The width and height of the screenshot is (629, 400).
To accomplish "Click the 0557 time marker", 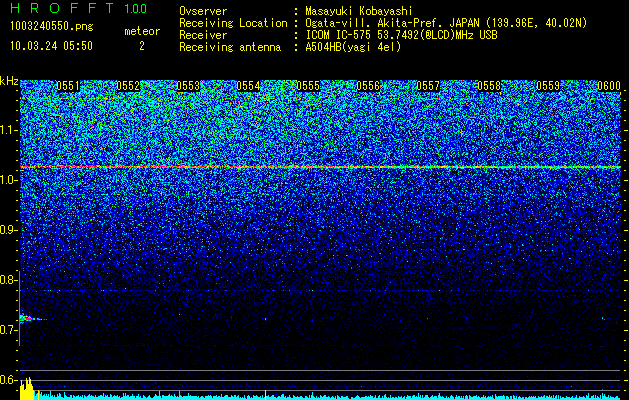I will pyautogui.click(x=428, y=86).
